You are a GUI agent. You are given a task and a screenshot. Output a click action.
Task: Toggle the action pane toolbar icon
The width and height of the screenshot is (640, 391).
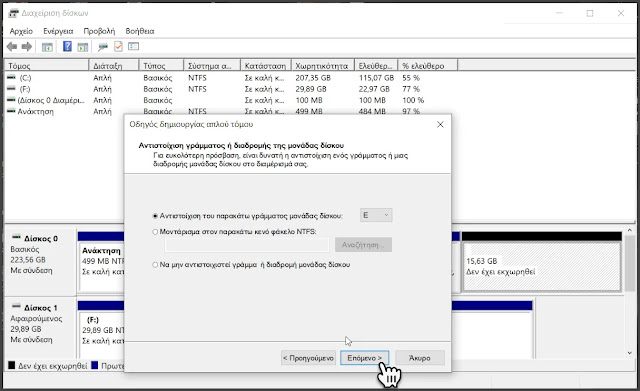tap(83, 47)
